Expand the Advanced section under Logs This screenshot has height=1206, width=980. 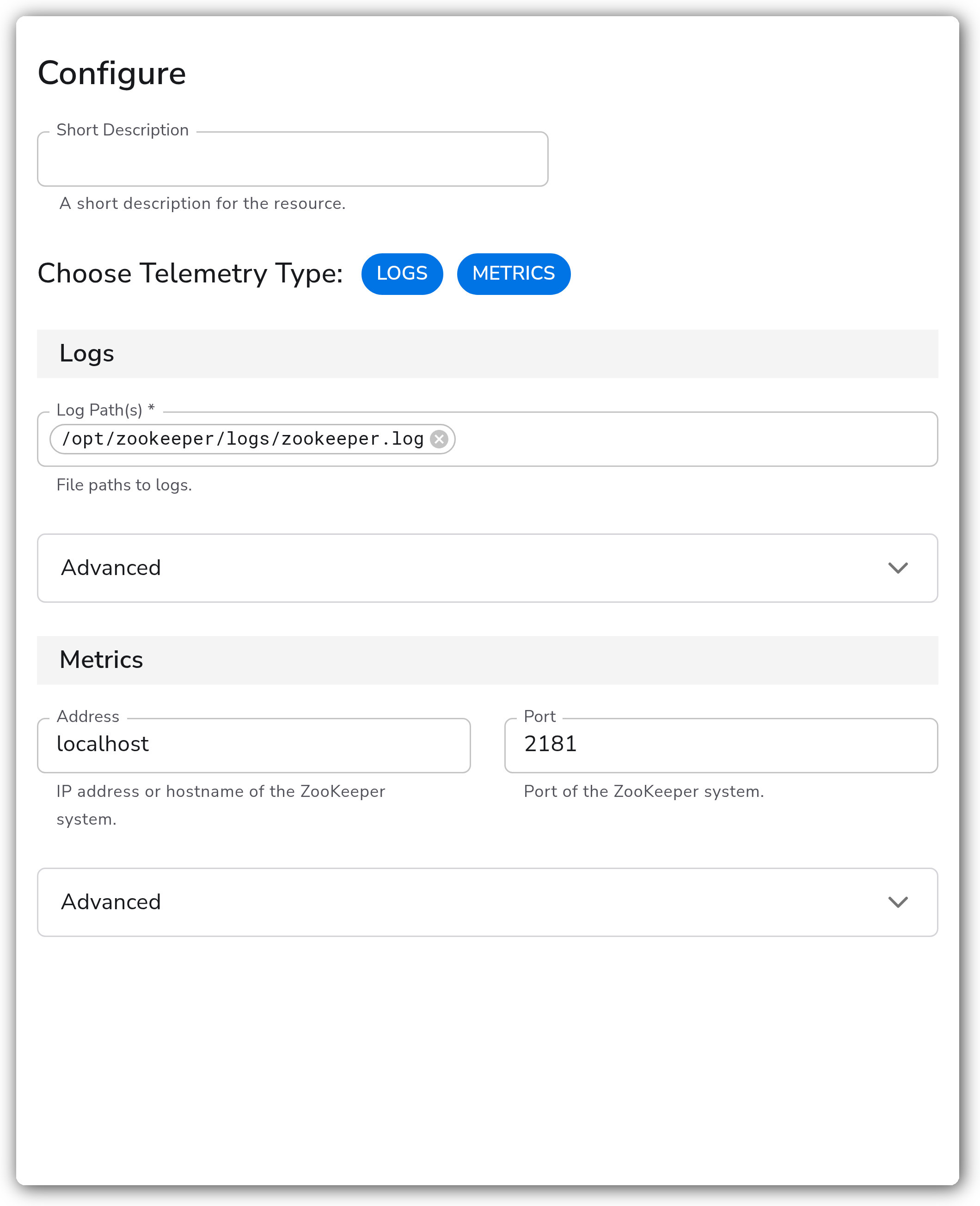click(488, 568)
